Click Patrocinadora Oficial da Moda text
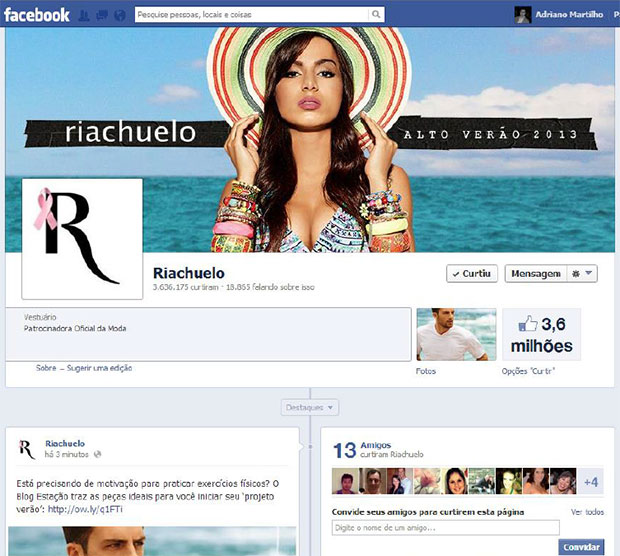 75,328
